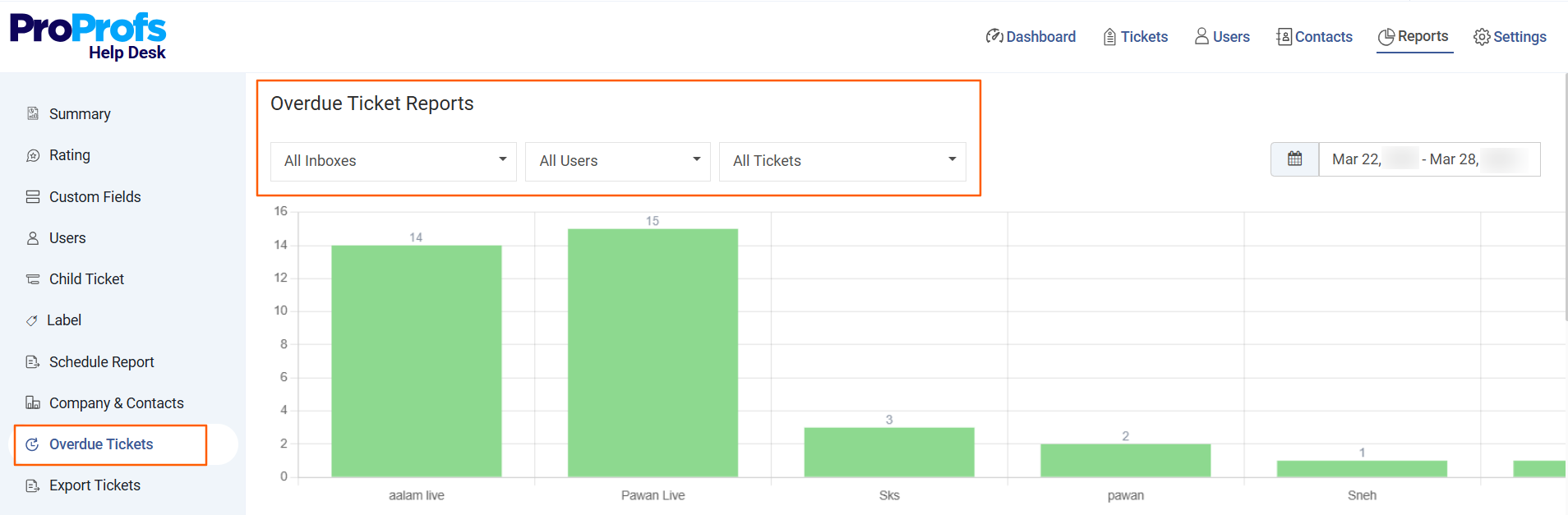Click the Child Ticket sidebar icon
Screen dimensions: 1568x515
(x=33, y=279)
